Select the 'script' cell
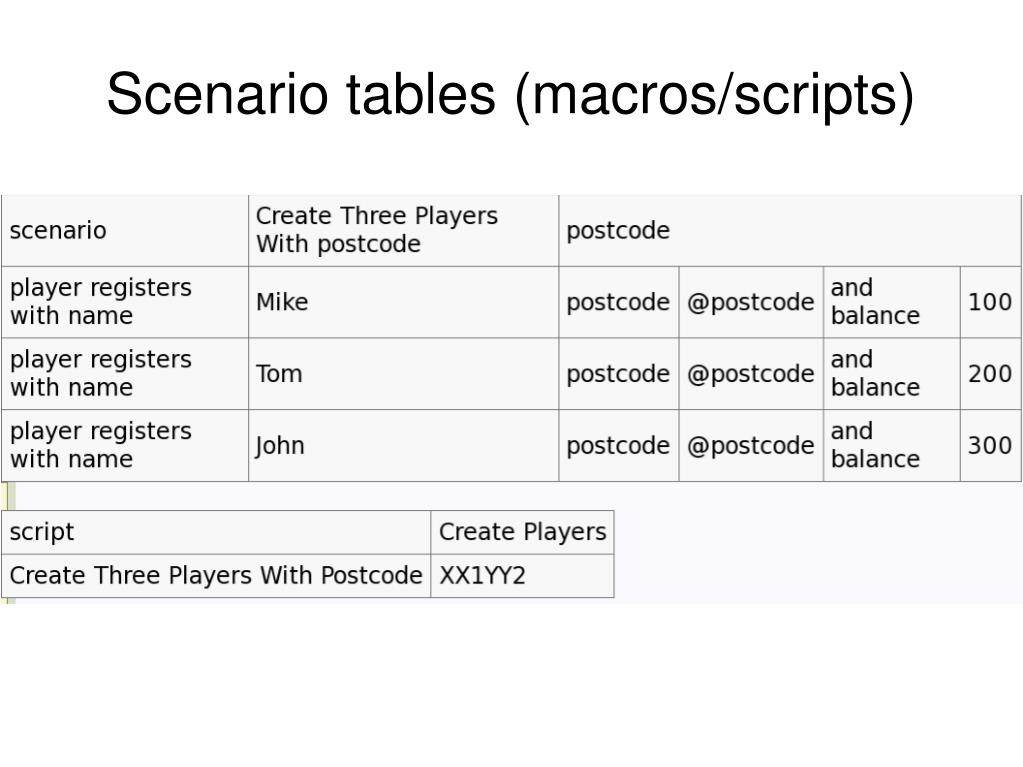The height and width of the screenshot is (767, 1023). click(216, 532)
